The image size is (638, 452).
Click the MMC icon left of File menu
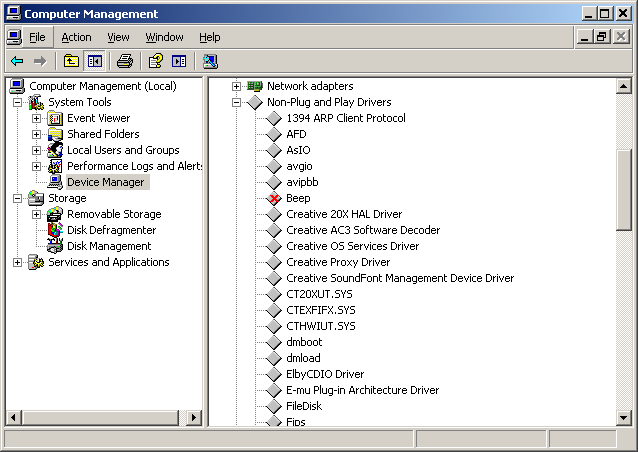point(14,37)
